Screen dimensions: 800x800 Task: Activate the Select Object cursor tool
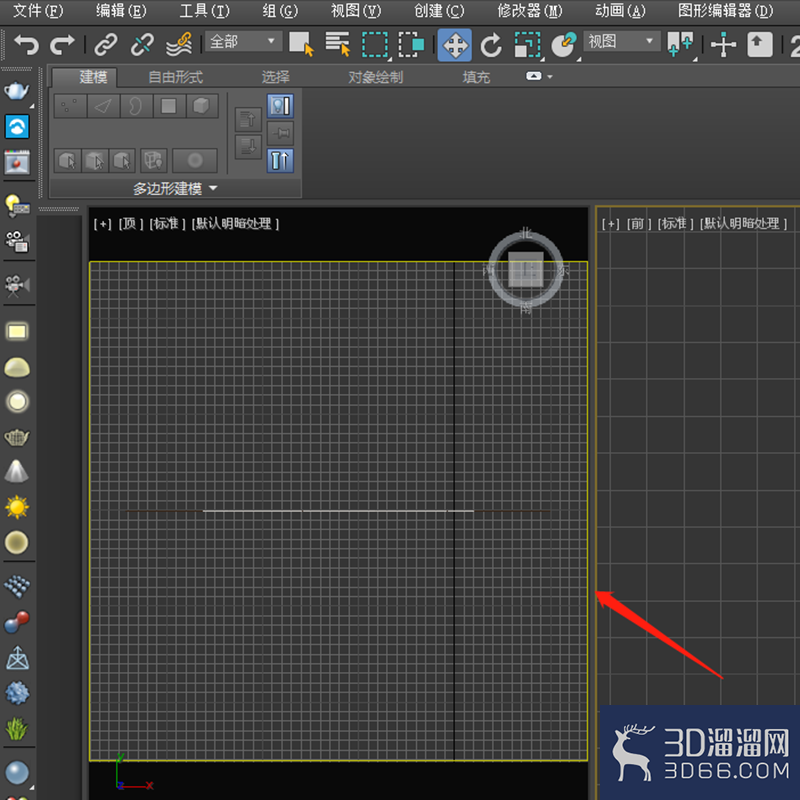pos(301,44)
